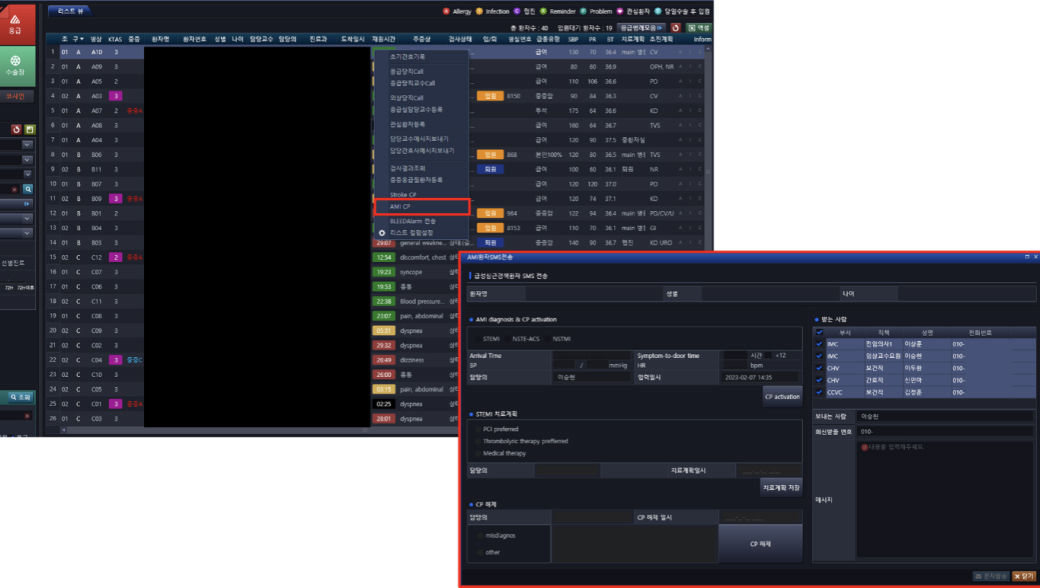The height and width of the screenshot is (588, 1040).
Task: Click the green save icon in left panel
Action: pos(30,129)
